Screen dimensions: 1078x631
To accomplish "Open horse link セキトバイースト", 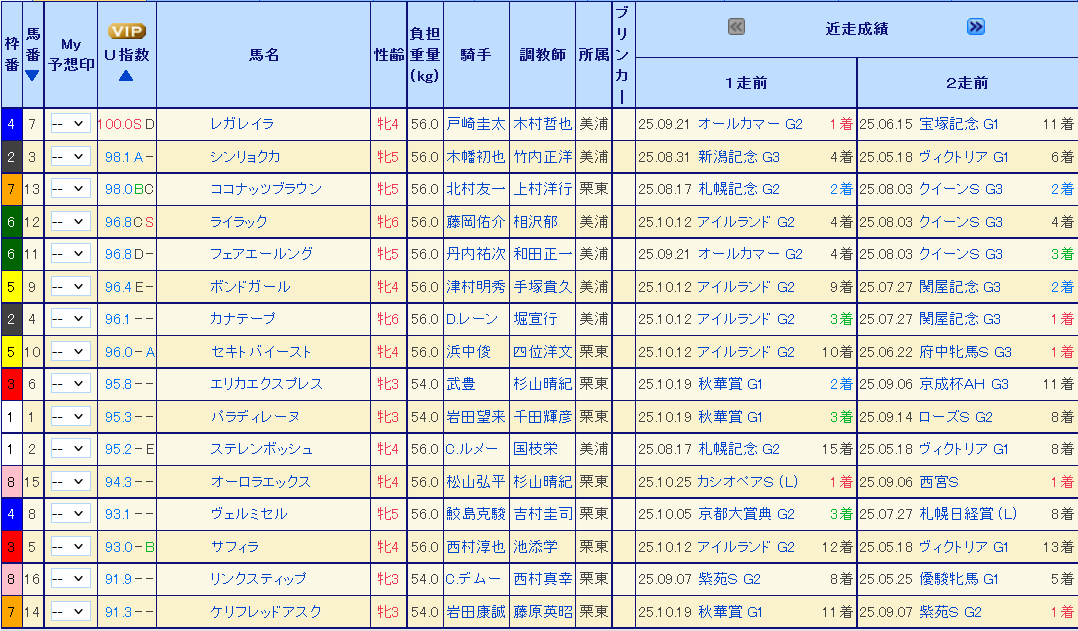I will (x=261, y=352).
